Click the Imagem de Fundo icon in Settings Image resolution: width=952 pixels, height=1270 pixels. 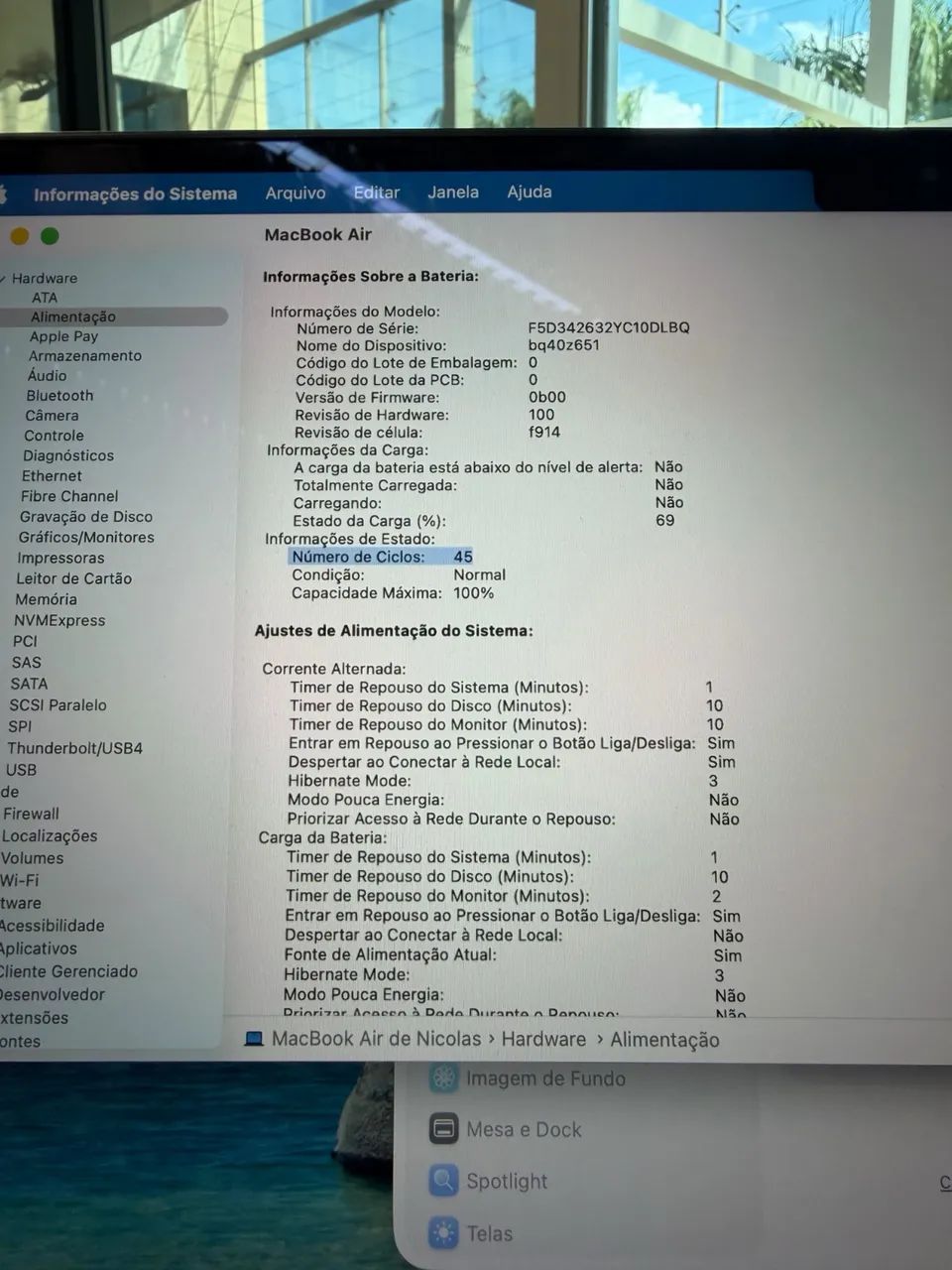point(443,1078)
